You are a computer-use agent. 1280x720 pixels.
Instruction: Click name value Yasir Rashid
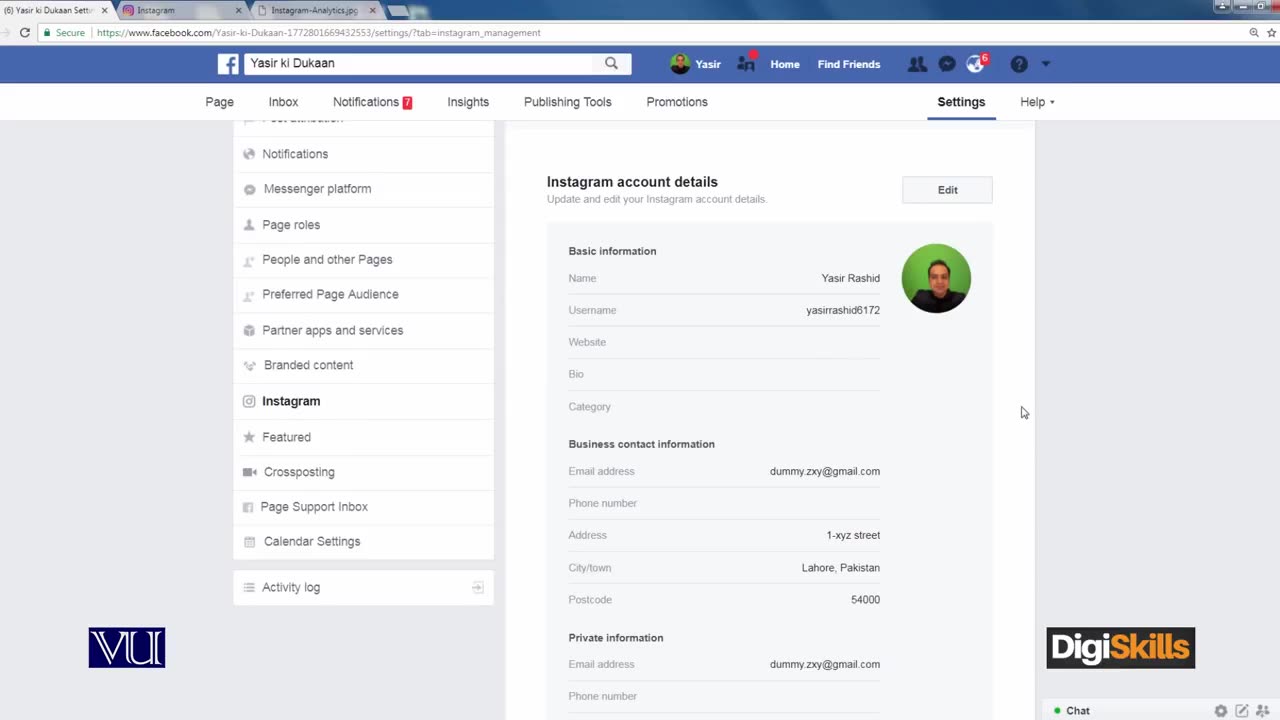coord(851,278)
